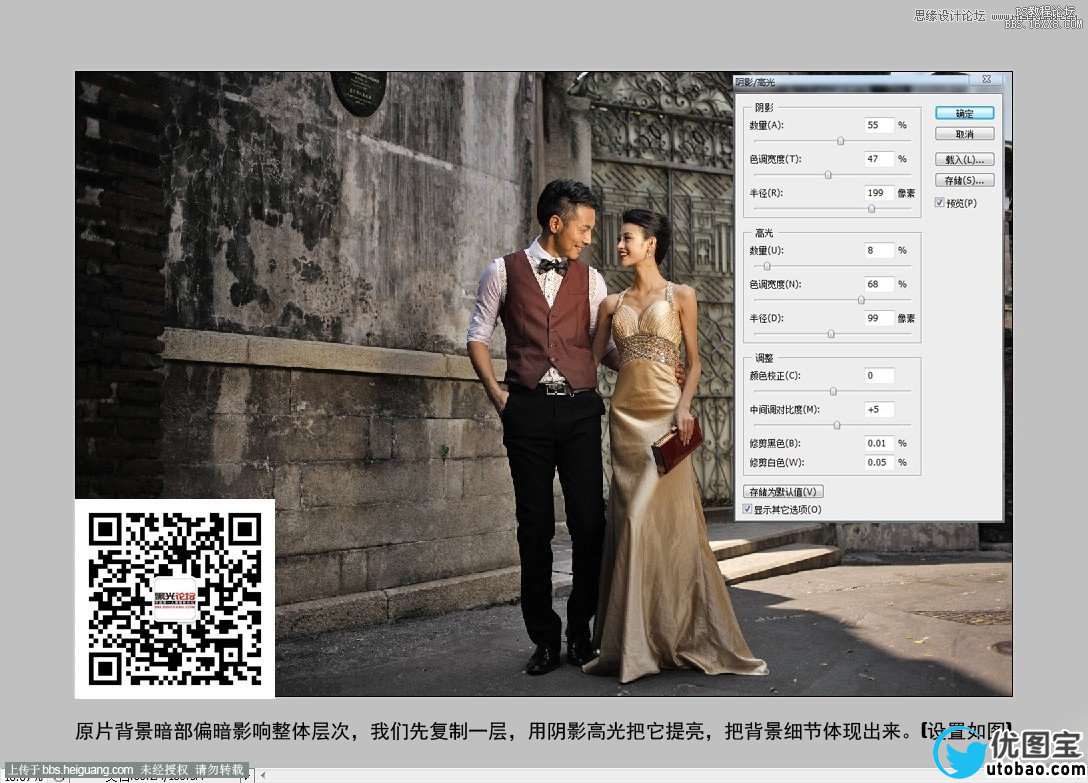Open the 载入(L)... load settings button
The width and height of the screenshot is (1088, 783).
[964, 160]
